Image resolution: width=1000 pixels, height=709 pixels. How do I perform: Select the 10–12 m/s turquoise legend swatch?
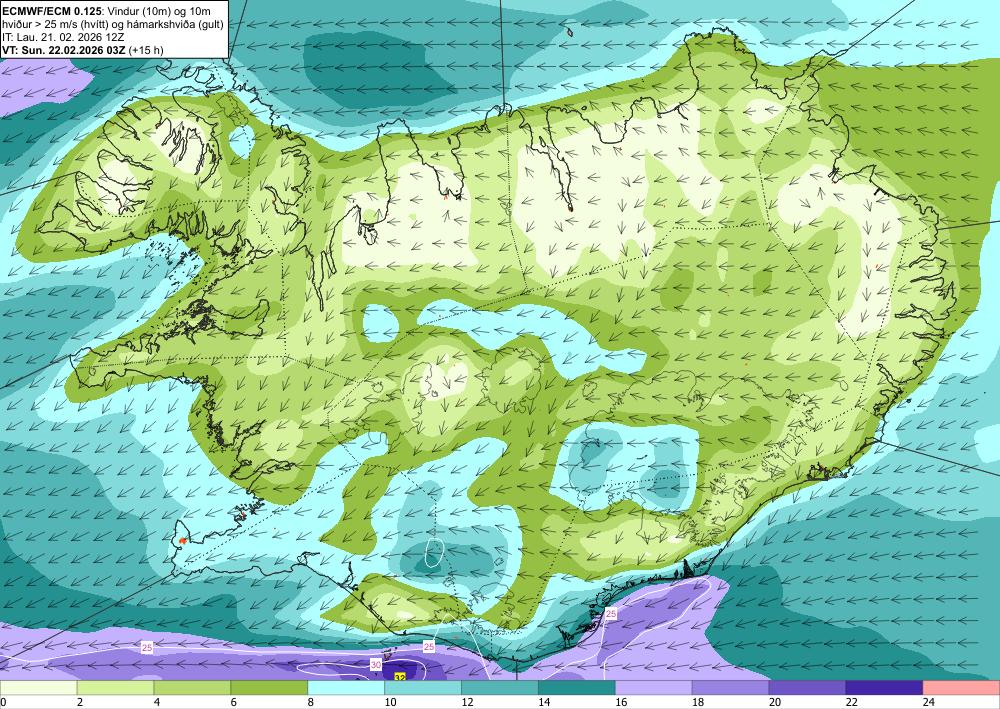click(423, 688)
